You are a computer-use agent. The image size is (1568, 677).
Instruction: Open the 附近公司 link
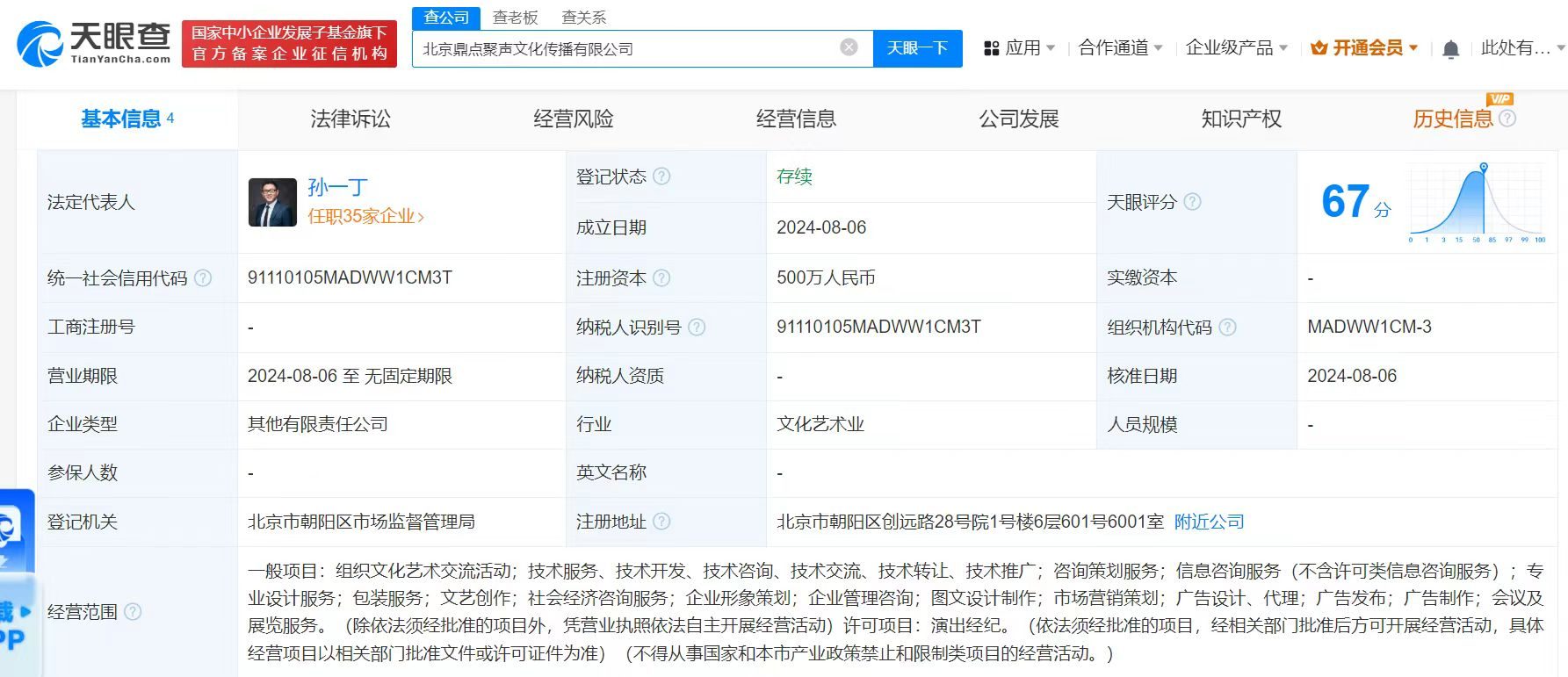click(x=1209, y=522)
